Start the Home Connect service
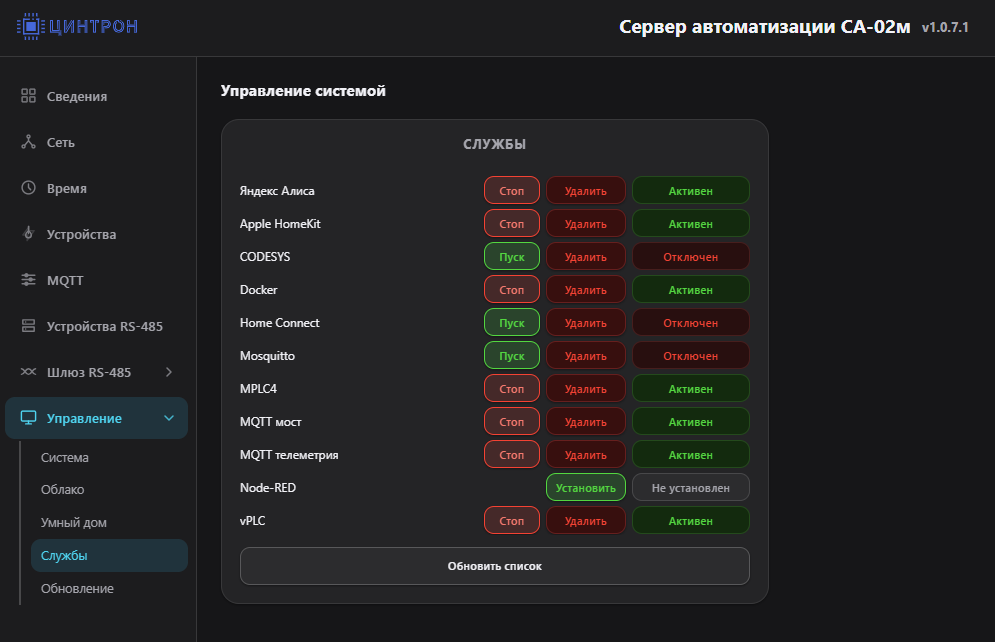The height and width of the screenshot is (642, 995). pos(511,322)
